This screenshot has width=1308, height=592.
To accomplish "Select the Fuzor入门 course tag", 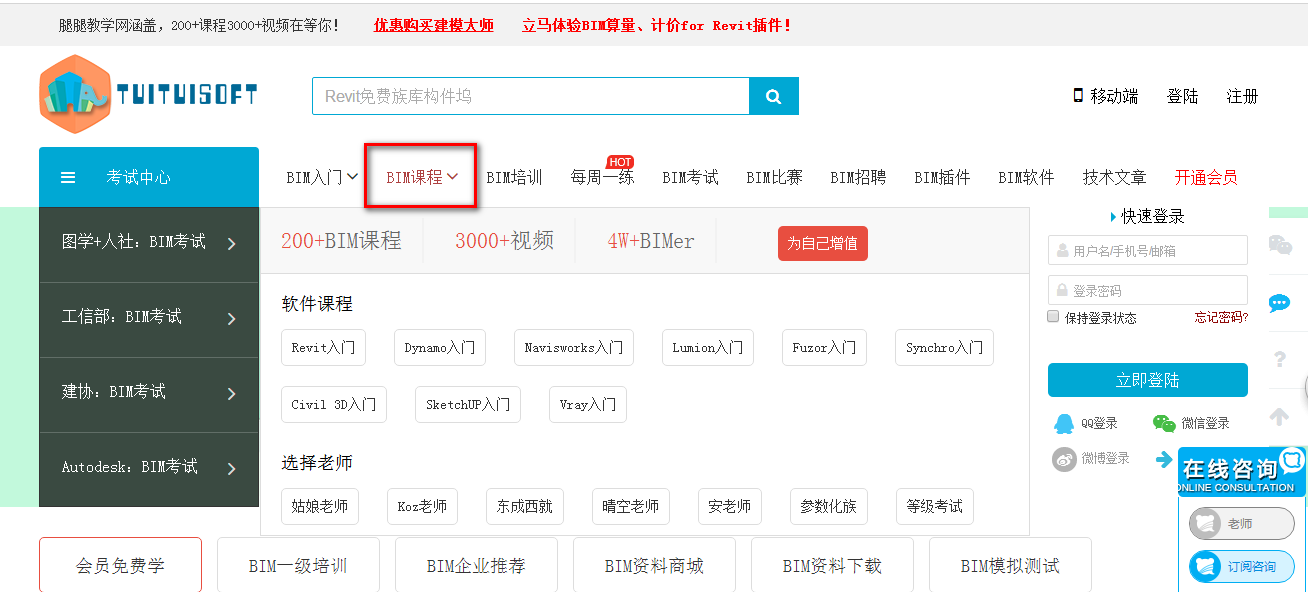I will 824,347.
